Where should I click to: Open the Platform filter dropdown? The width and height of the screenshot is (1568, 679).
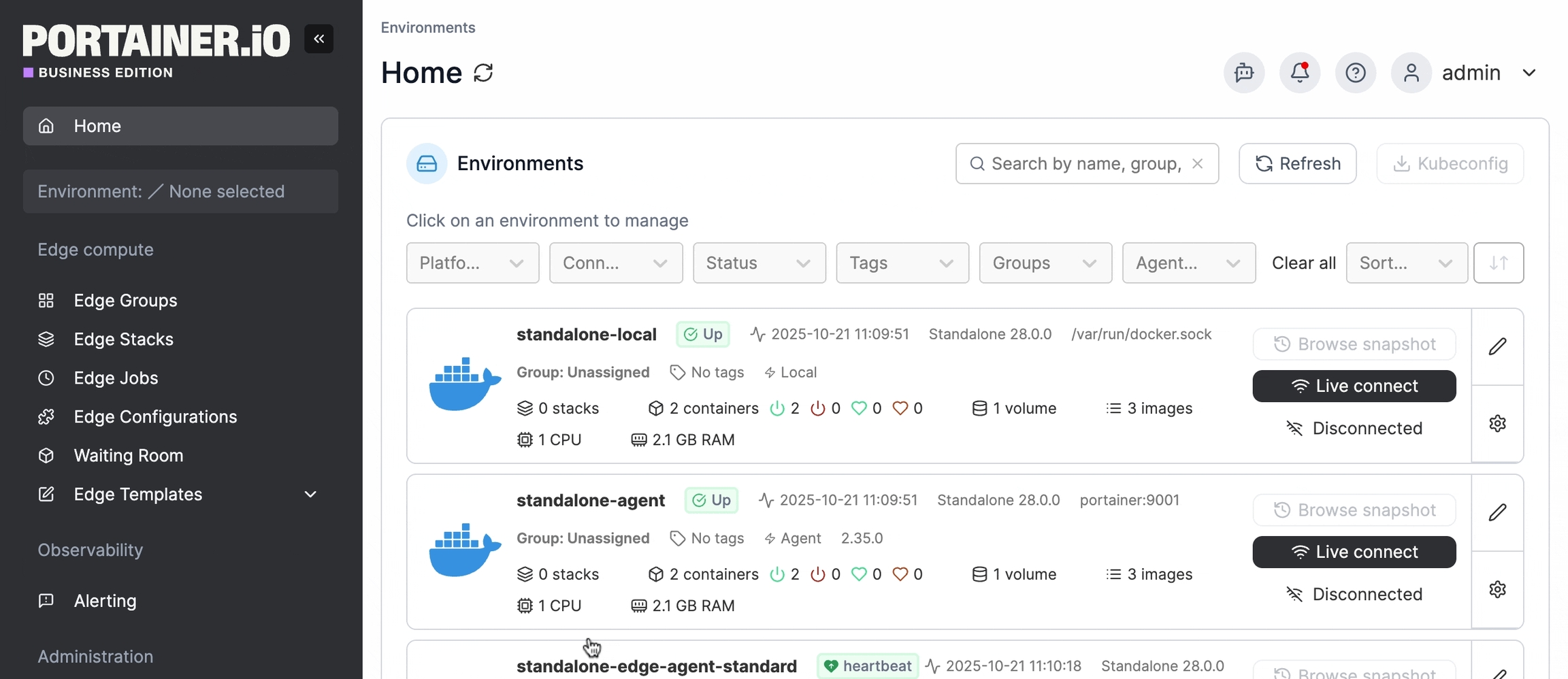click(x=472, y=263)
